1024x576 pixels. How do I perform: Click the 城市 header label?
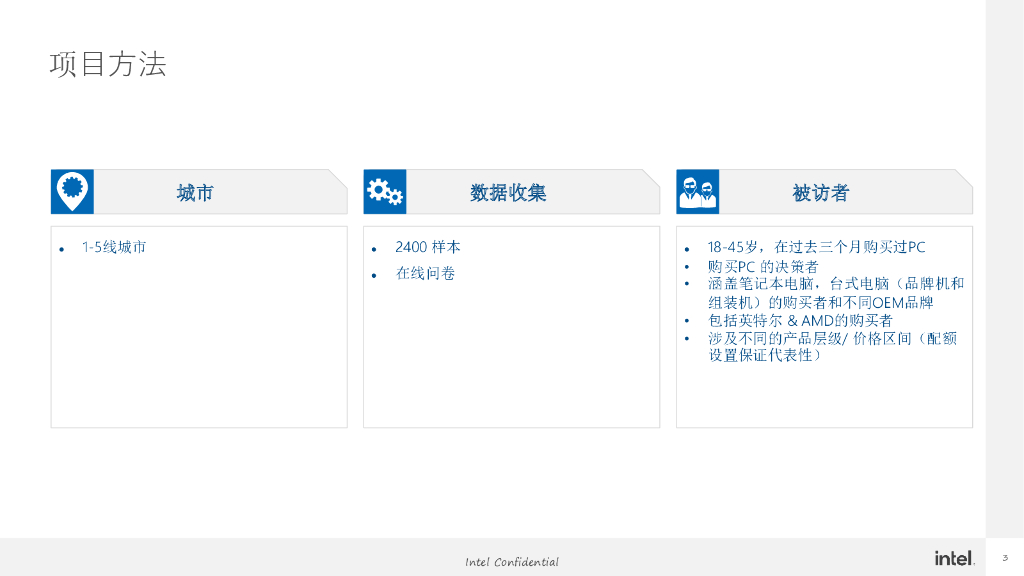click(x=195, y=193)
